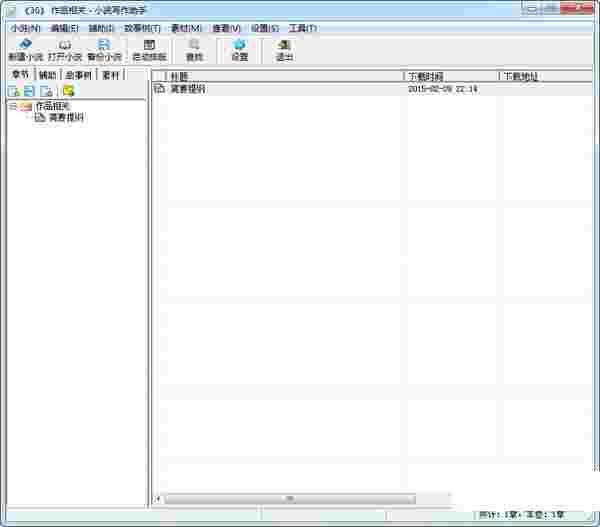The width and height of the screenshot is (600, 527).
Task: Click the date cell starting with 2015
Action: tap(442, 89)
